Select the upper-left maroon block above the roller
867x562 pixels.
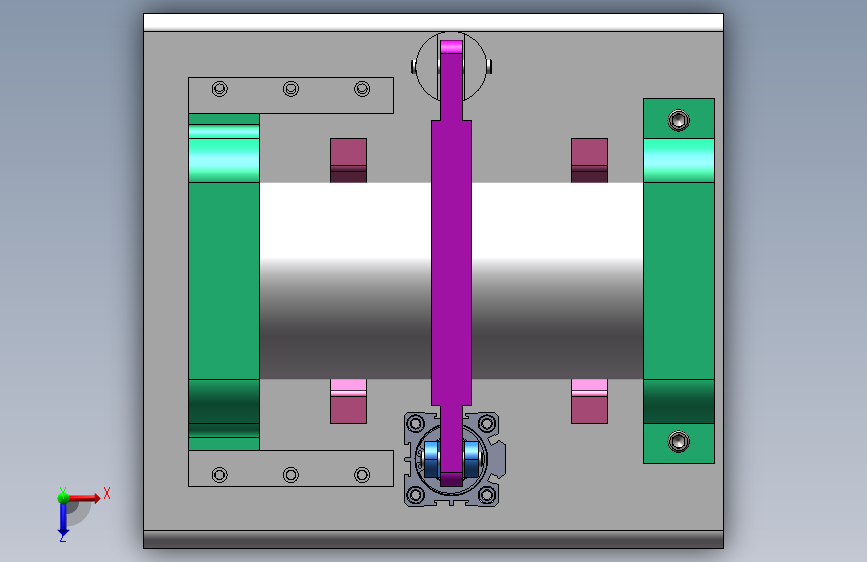(348, 160)
